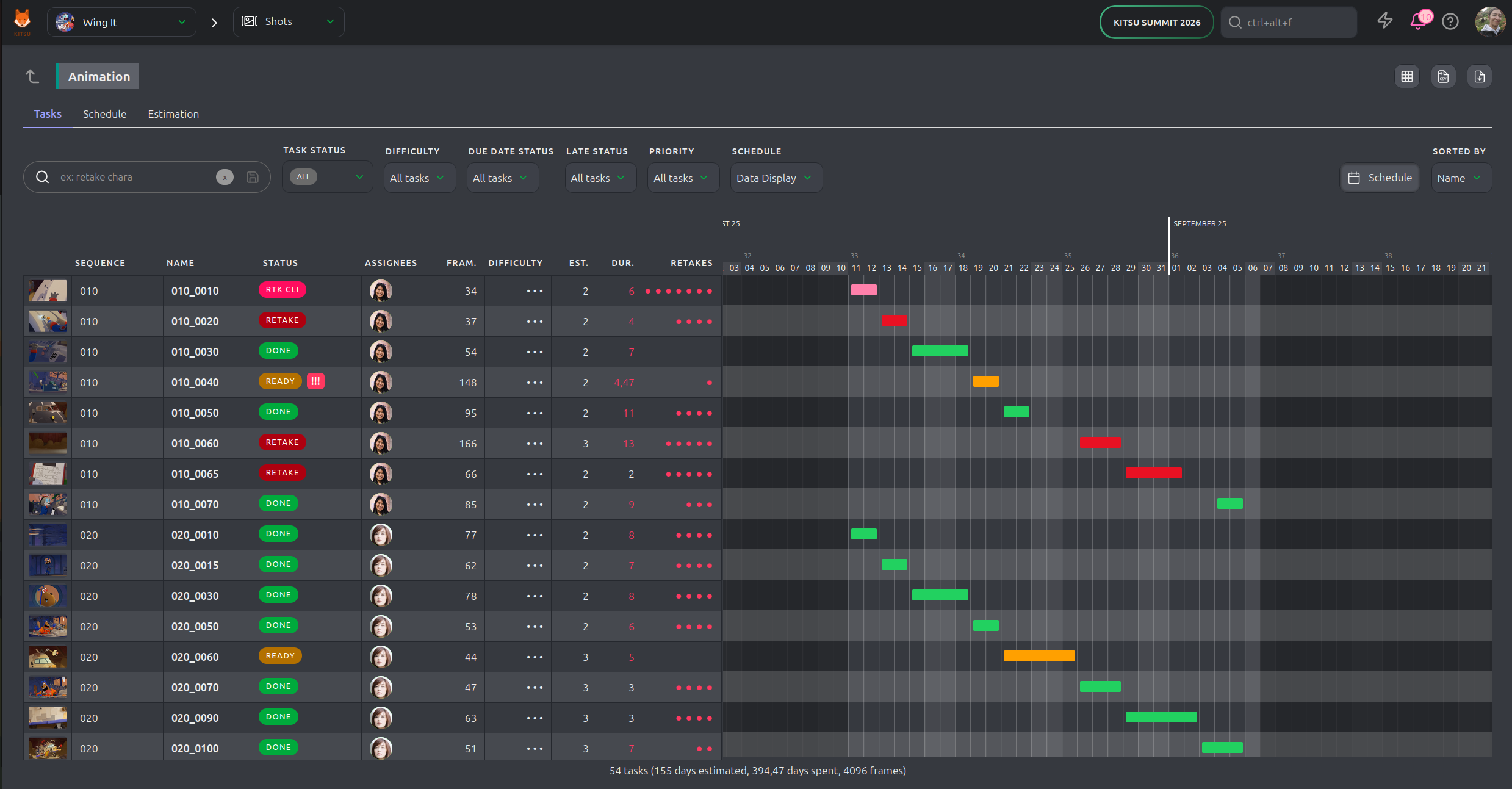Click the save search filter icon

253,177
